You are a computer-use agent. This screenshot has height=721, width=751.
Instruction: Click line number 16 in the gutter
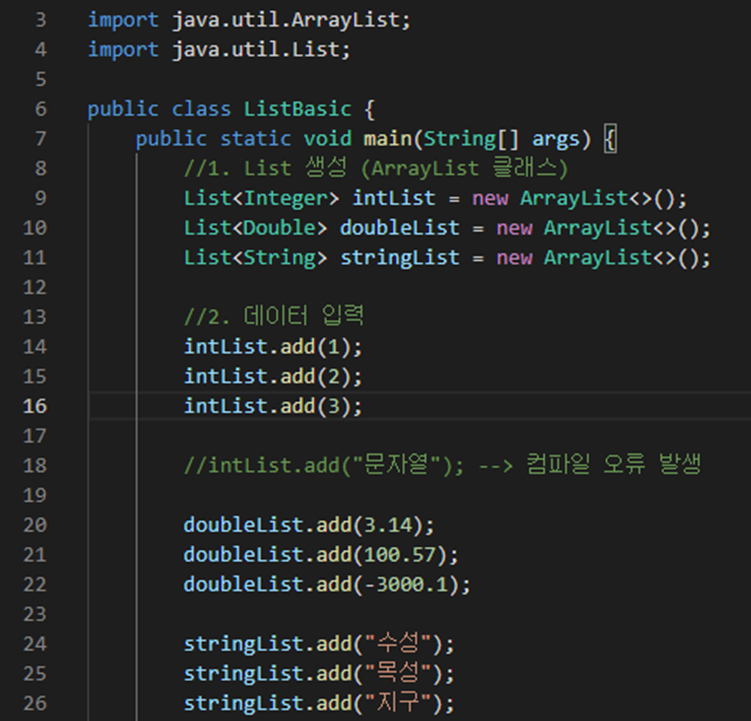point(35,406)
